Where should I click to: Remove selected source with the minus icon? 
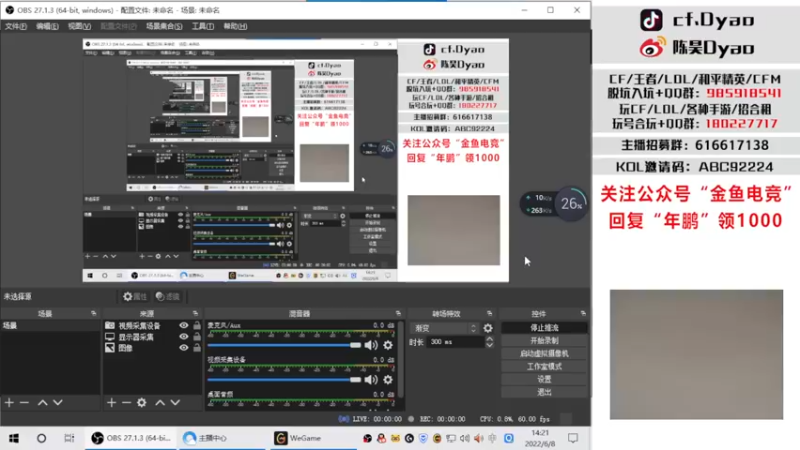point(126,403)
